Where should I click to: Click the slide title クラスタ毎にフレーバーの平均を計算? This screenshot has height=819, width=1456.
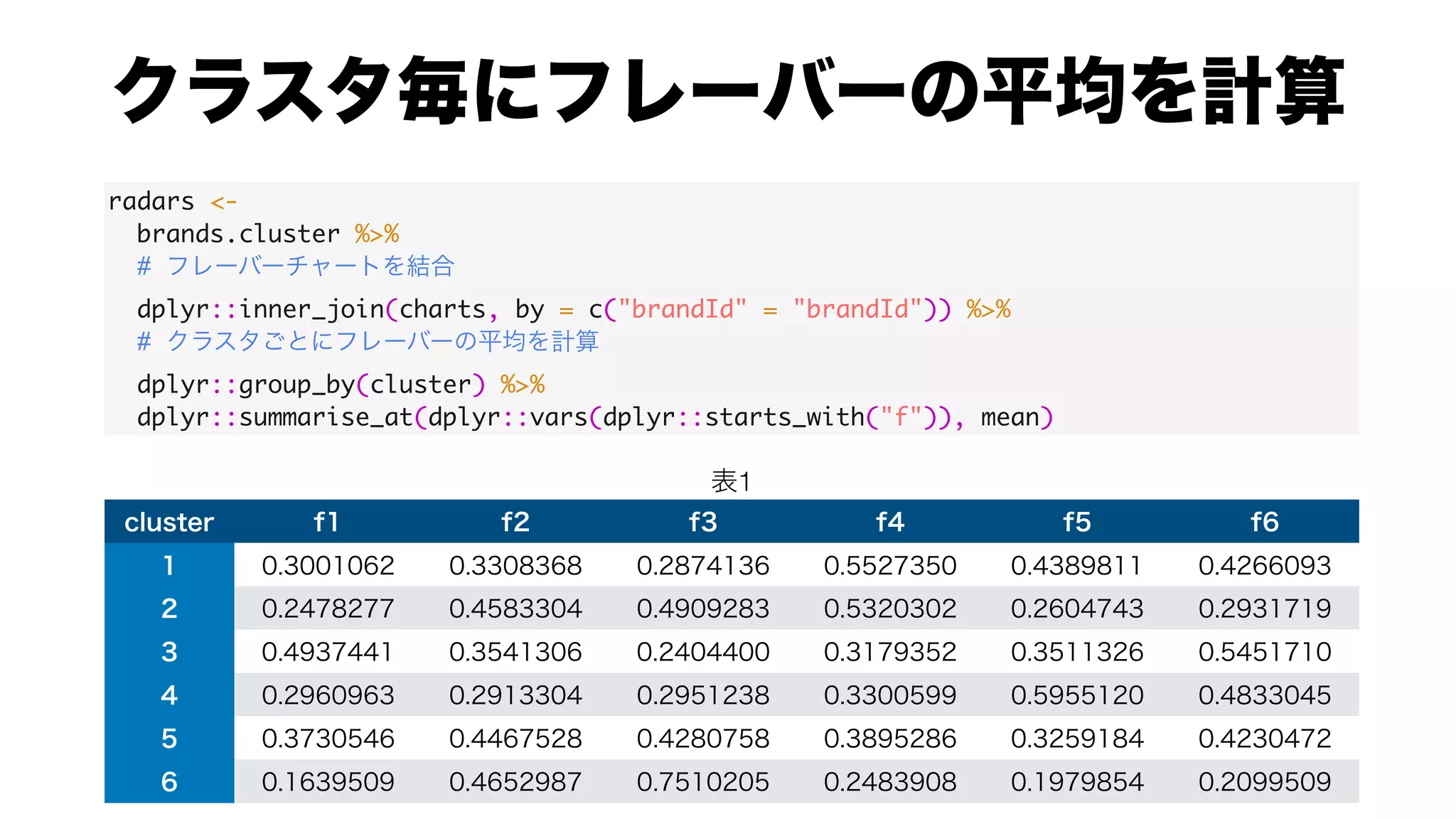click(728, 90)
